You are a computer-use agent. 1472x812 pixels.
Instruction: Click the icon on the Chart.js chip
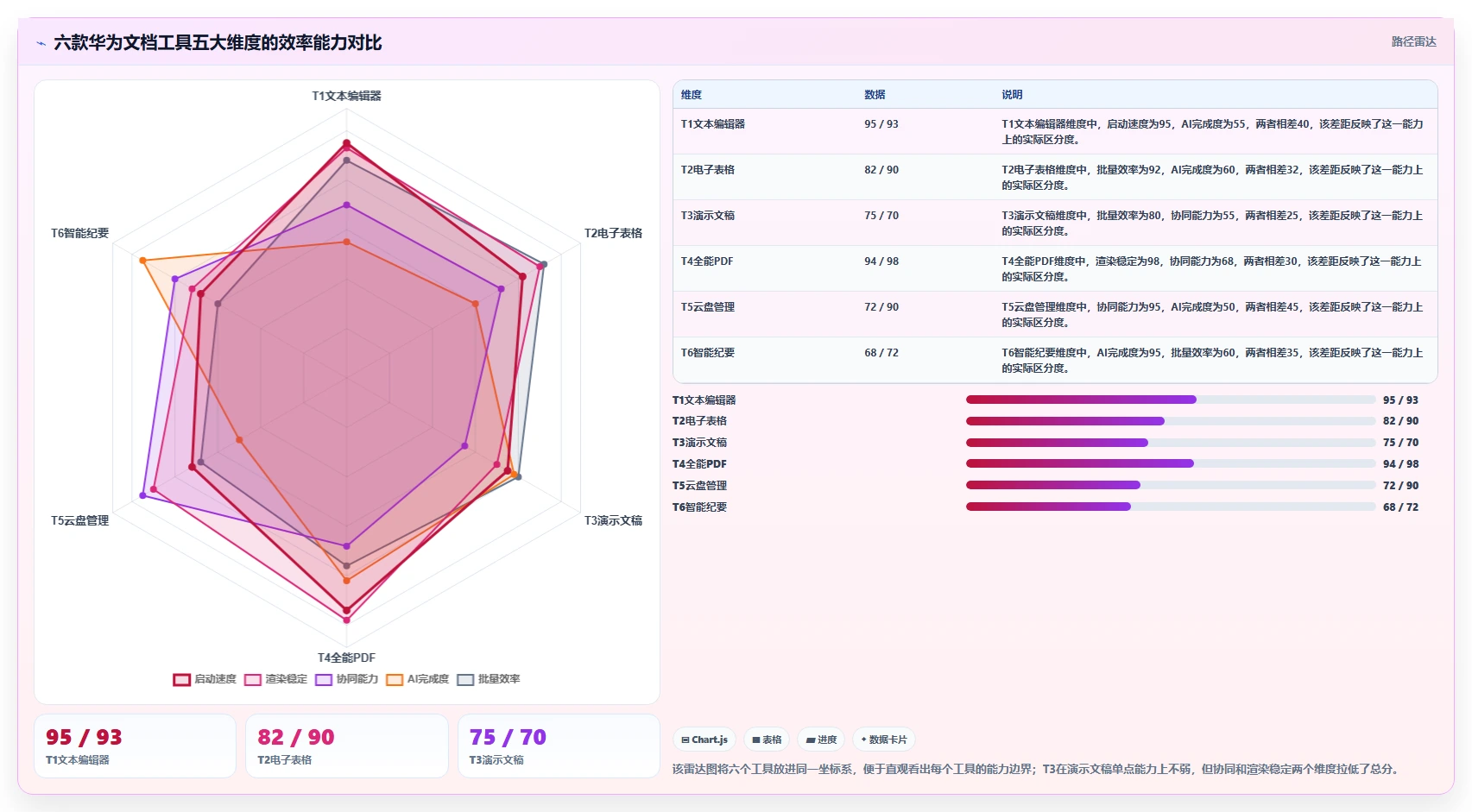[x=685, y=740]
